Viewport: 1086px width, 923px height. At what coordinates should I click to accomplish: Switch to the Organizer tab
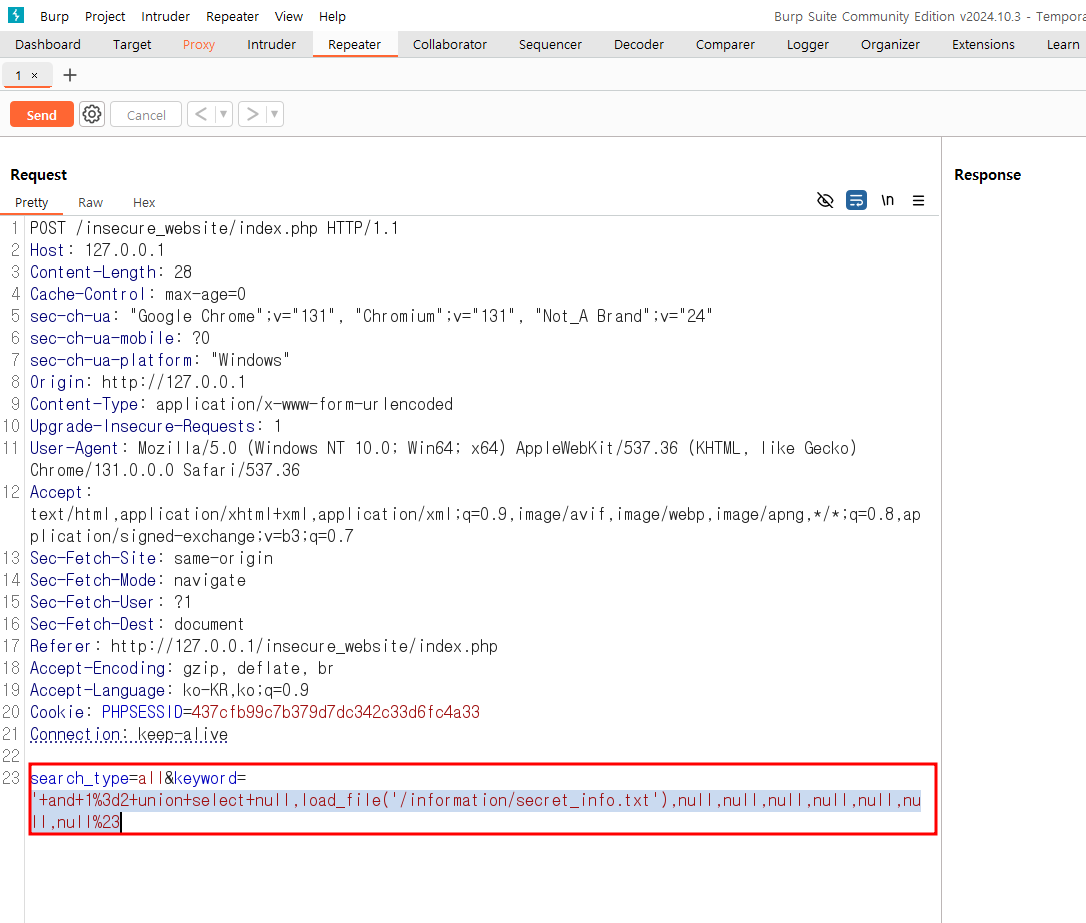pyautogui.click(x=890, y=44)
